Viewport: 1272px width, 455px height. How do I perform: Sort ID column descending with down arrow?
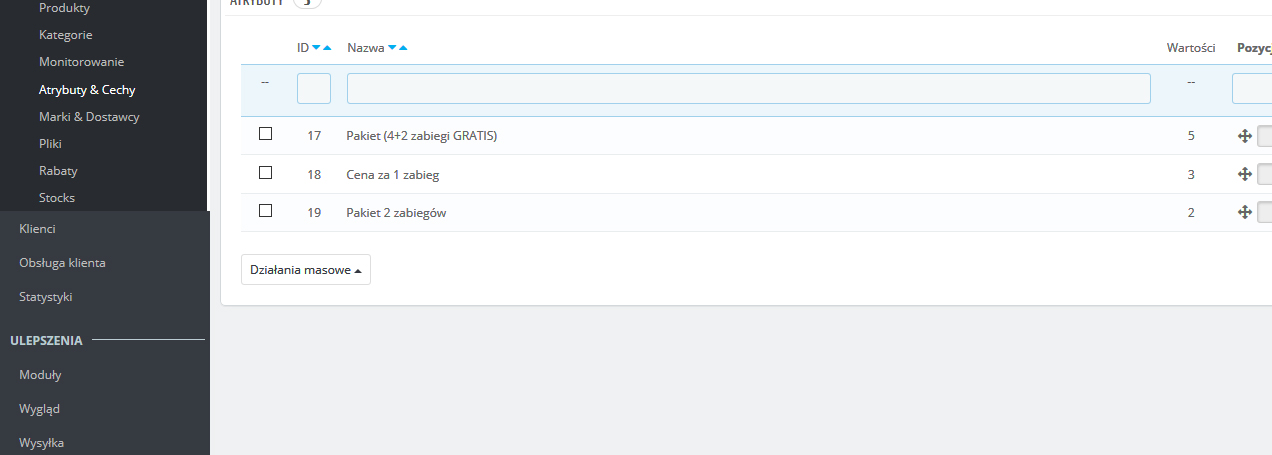click(316, 48)
